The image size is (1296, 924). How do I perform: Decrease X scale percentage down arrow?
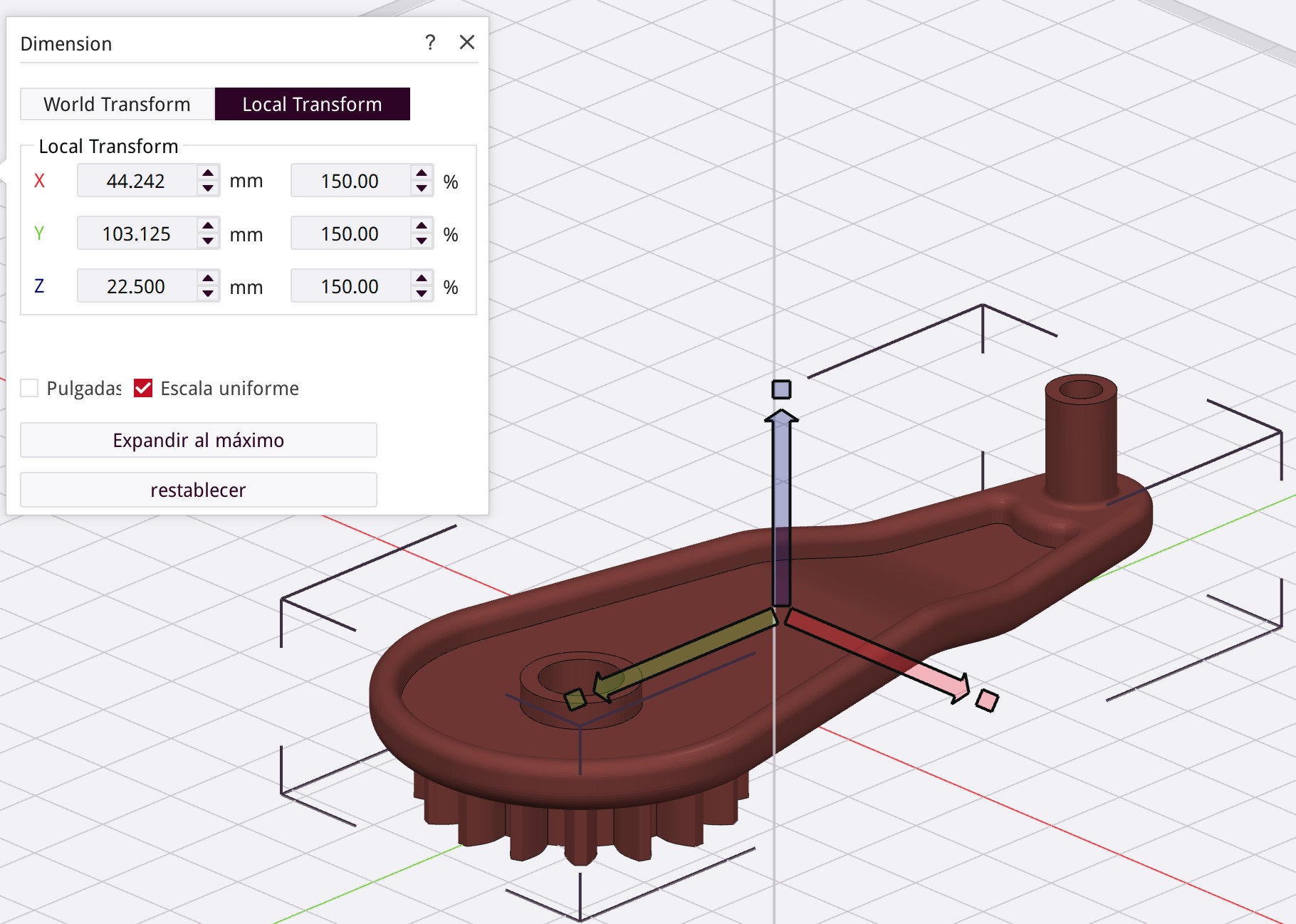(422, 189)
